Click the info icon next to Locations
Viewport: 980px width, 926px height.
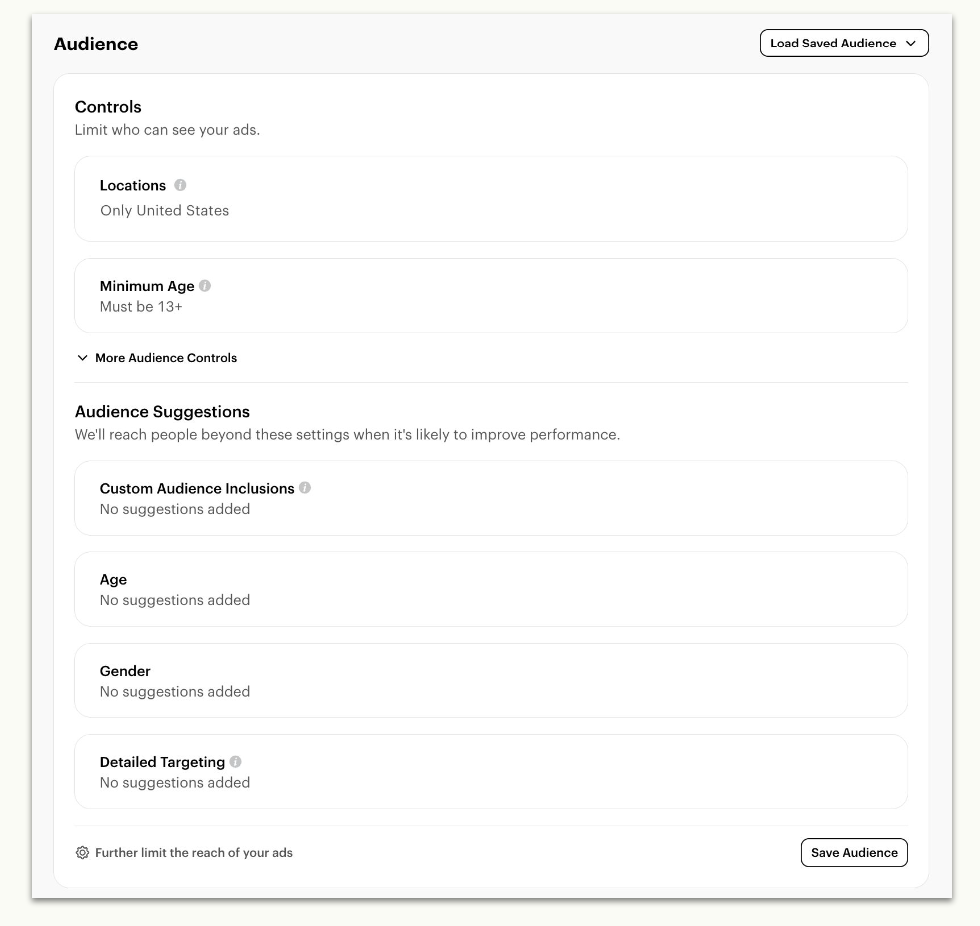pos(180,185)
